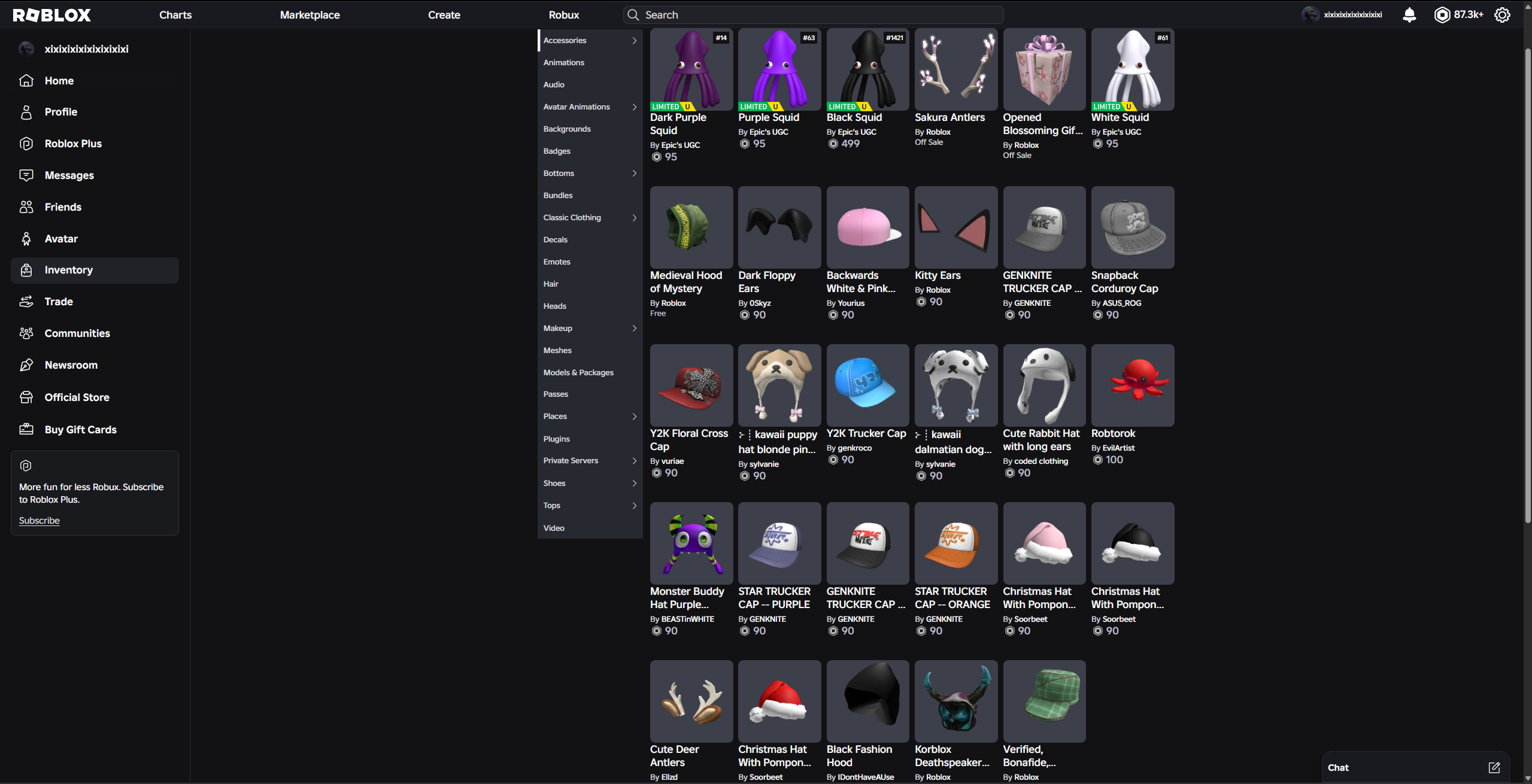Open the notifications bell icon
This screenshot has height=784, width=1532.
(1409, 15)
